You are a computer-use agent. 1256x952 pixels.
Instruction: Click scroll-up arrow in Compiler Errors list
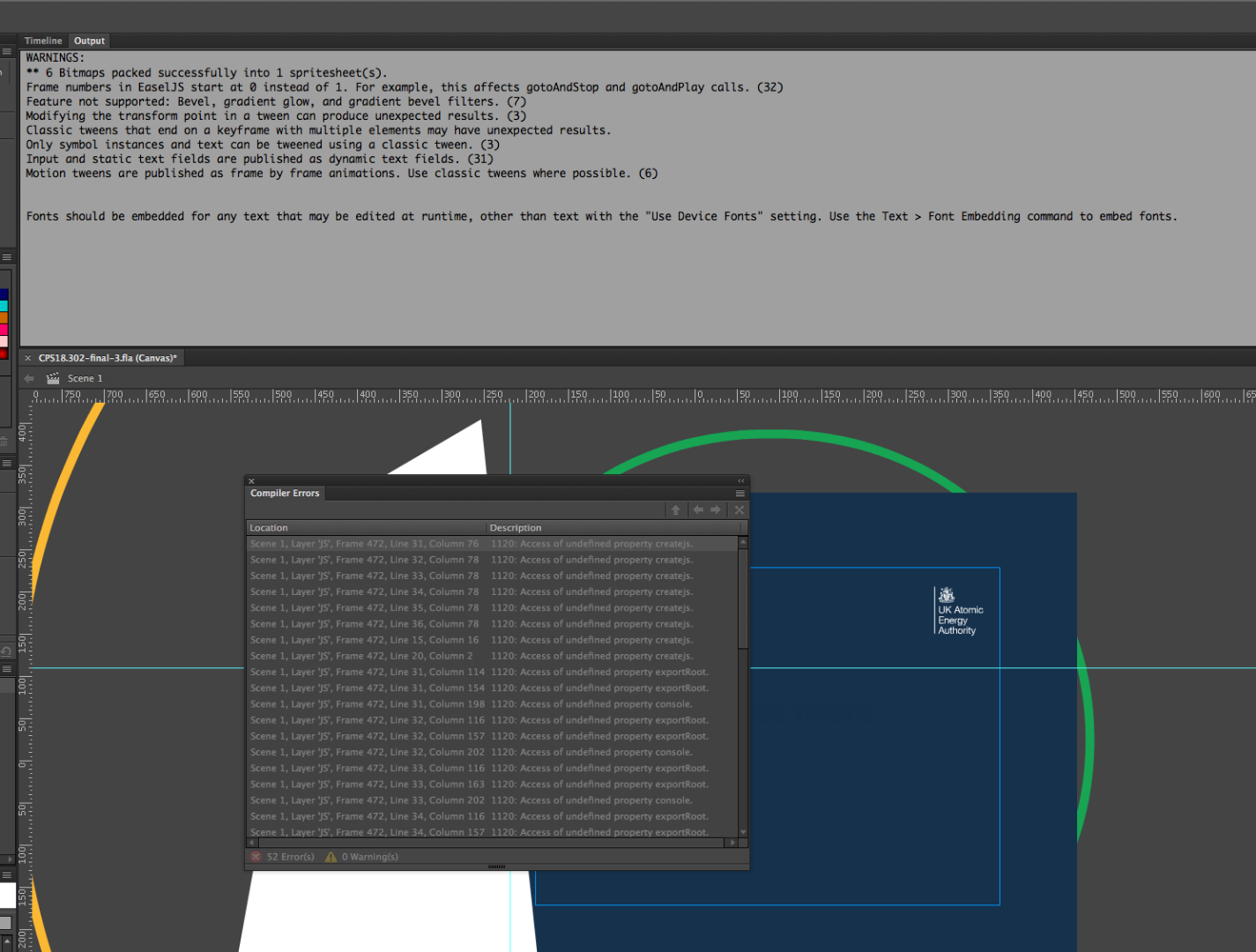pos(743,542)
